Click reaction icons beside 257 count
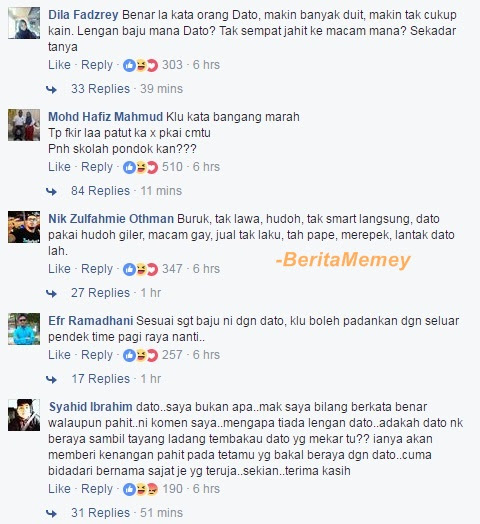 (x=140, y=355)
